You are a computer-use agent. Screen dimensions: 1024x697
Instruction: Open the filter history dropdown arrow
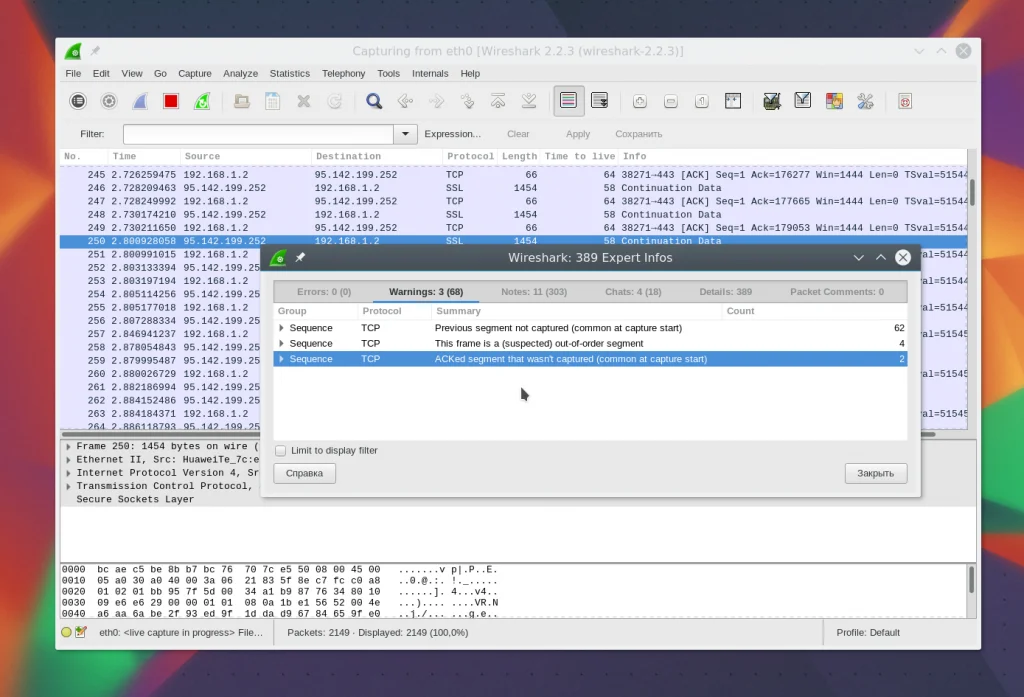coord(405,134)
